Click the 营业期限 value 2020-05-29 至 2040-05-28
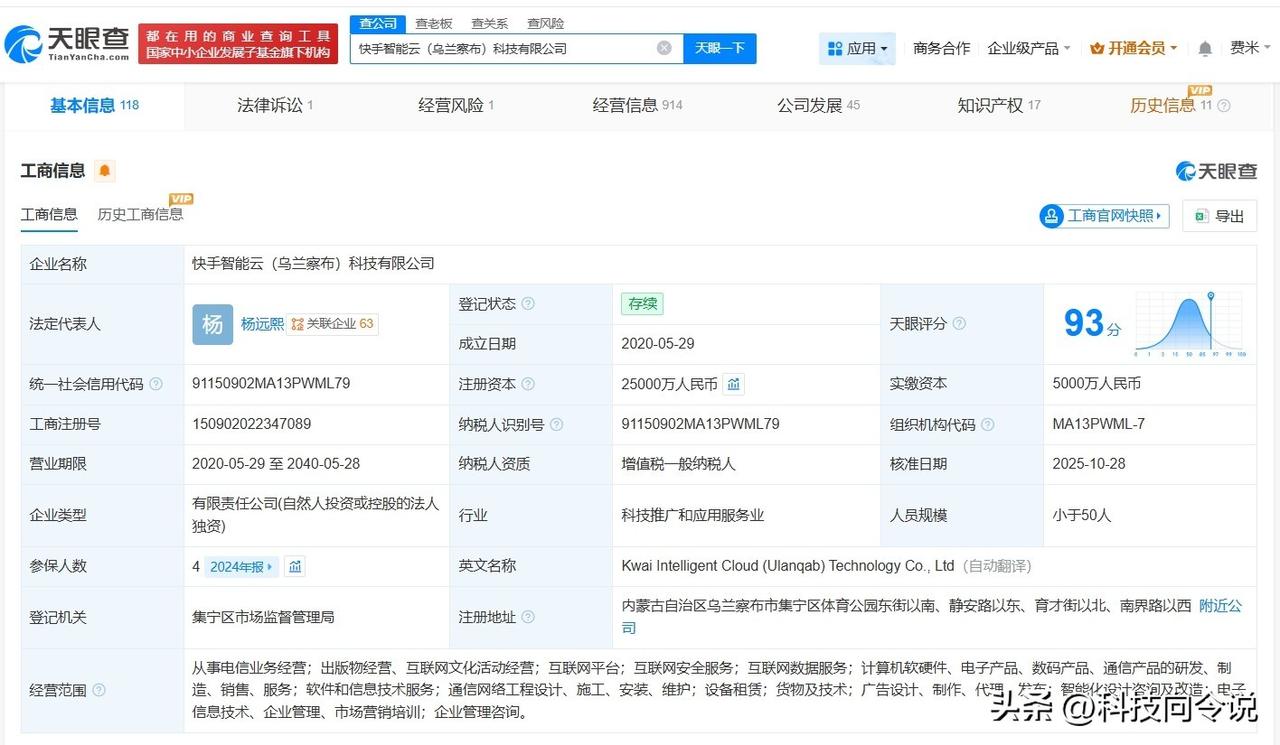Viewport: 1280px width, 745px height. coord(276,464)
